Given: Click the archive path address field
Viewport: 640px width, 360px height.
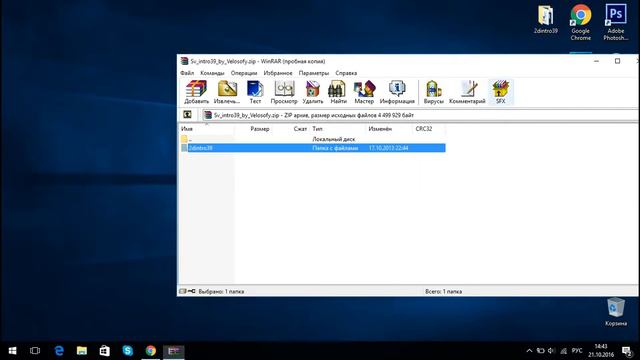Looking at the screenshot, I should [x=420, y=115].
